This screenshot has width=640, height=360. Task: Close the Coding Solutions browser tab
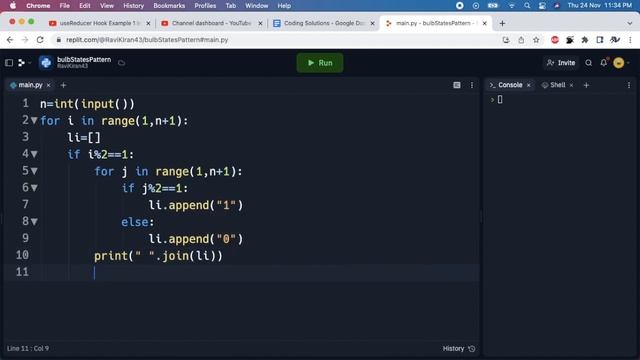coord(372,23)
